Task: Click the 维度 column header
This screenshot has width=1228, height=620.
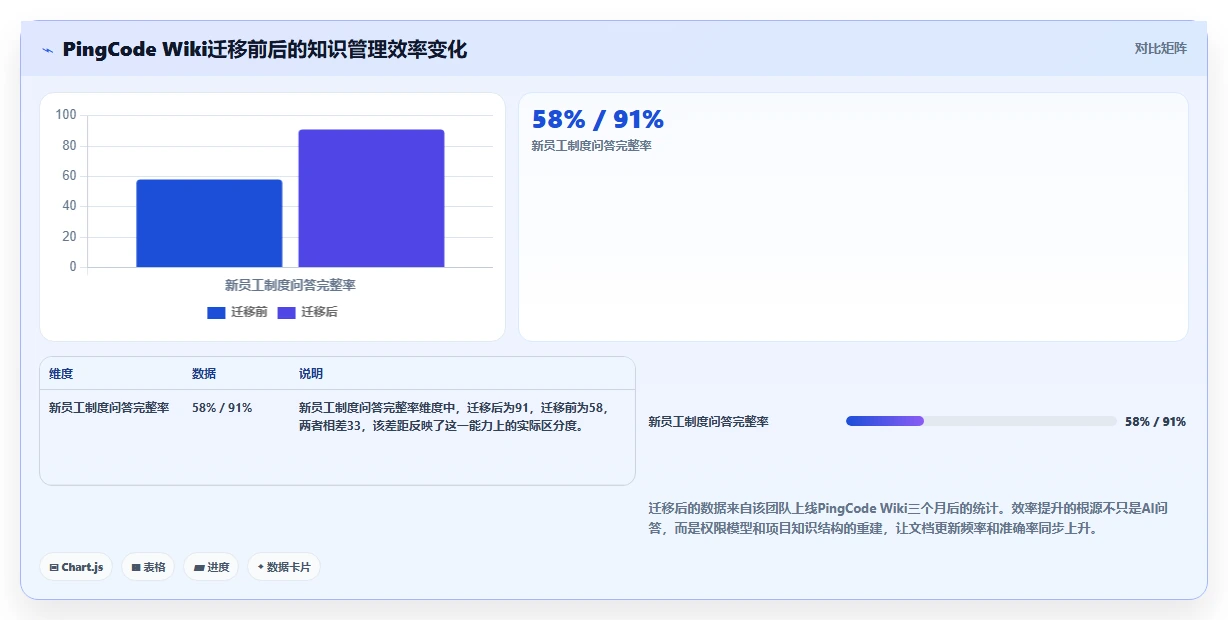Action: (x=61, y=374)
